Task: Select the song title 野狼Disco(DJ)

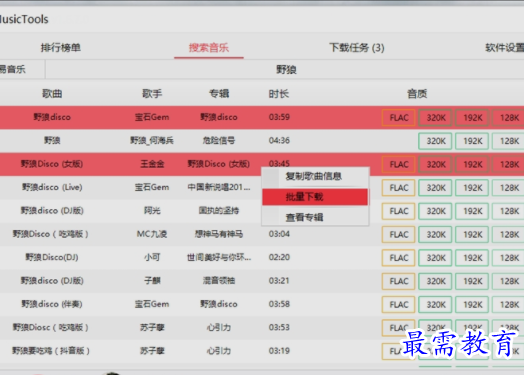Action: tap(52, 257)
